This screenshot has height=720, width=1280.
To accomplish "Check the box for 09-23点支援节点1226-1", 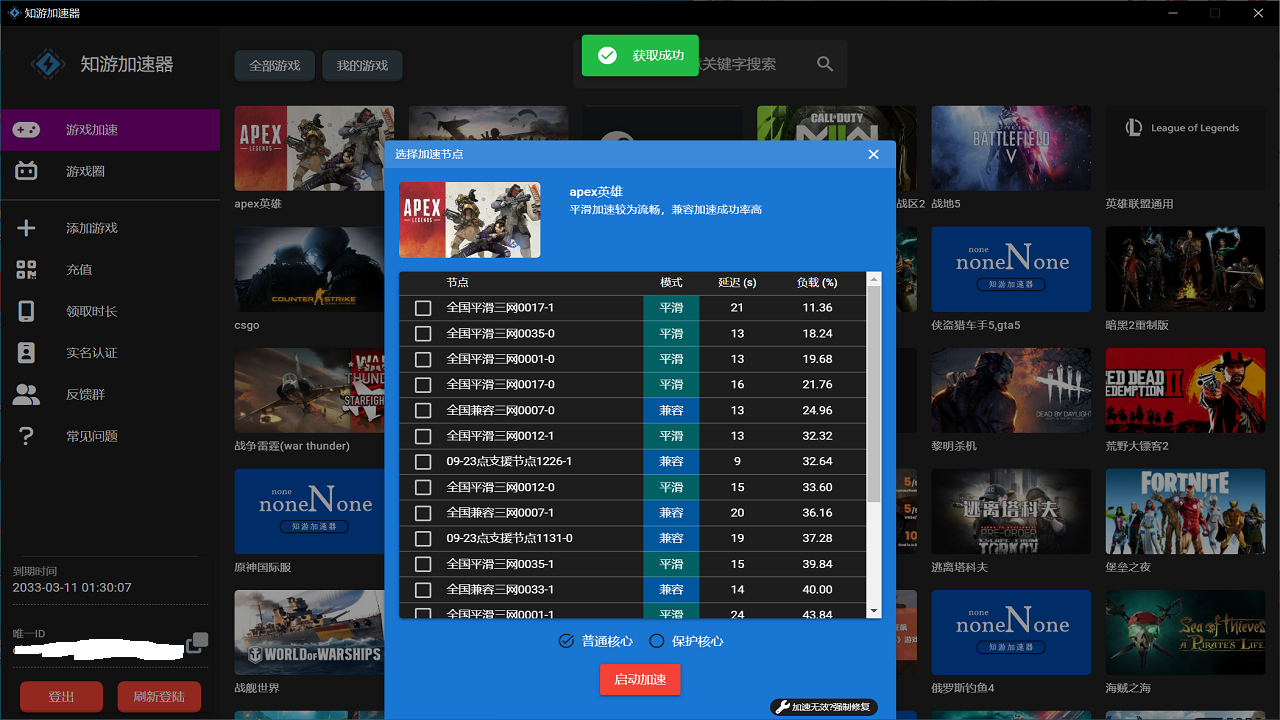I will 423,462.
